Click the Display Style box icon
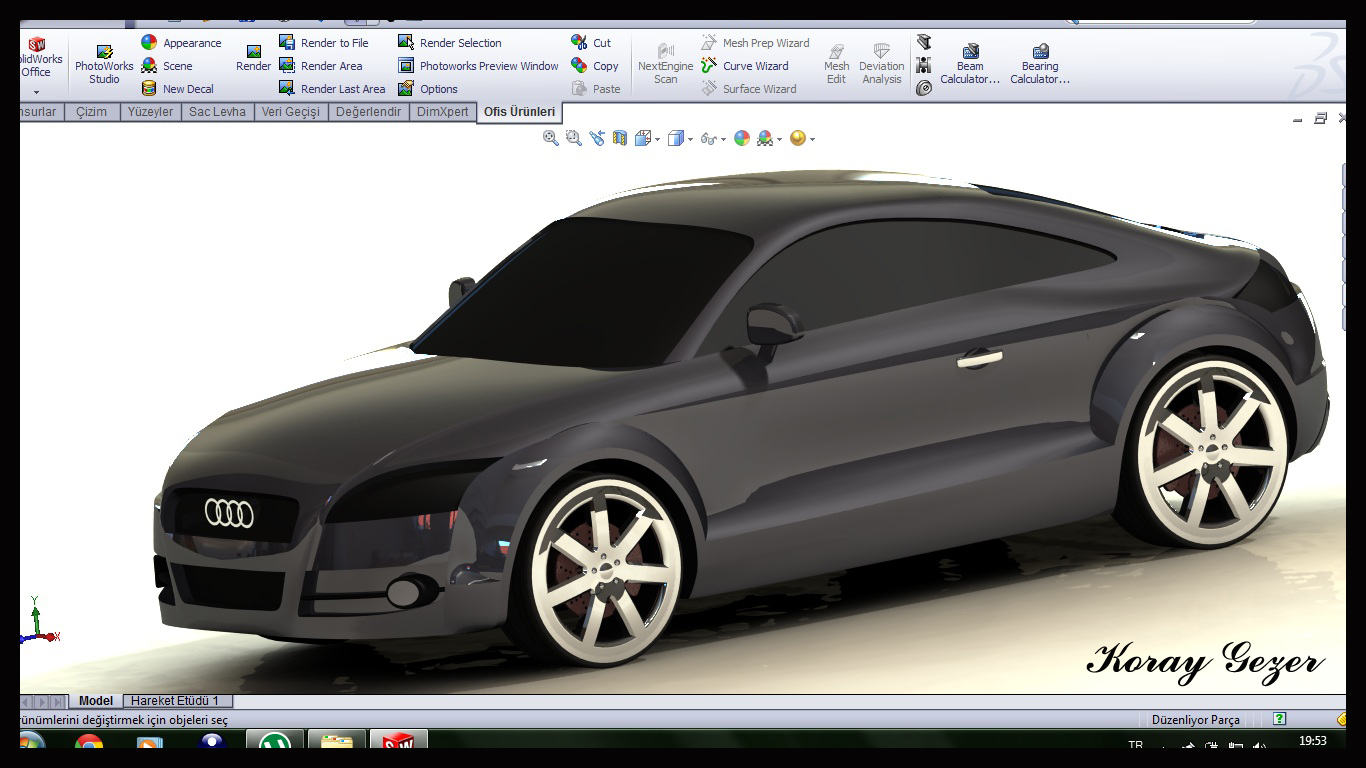The image size is (1366, 768). point(676,139)
